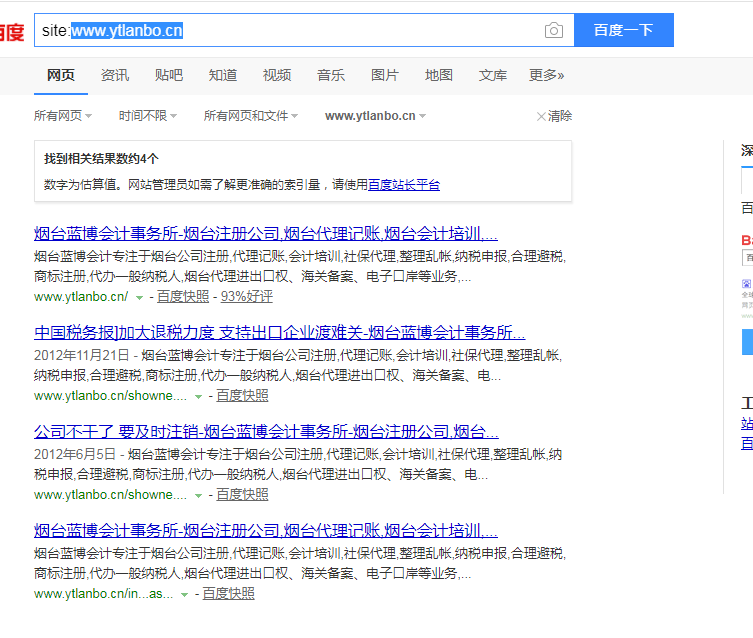Click the 93%好评 rating link
Screen dimensions: 753x638
coord(246,297)
